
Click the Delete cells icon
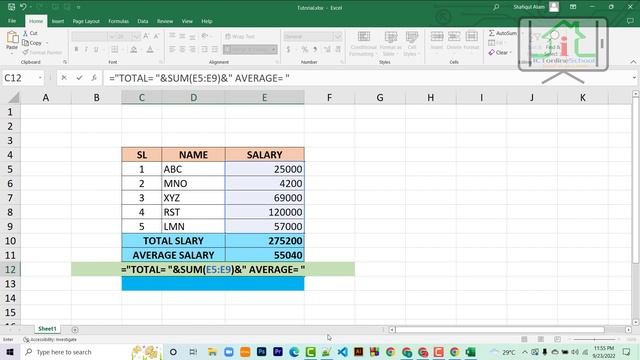[454, 37]
